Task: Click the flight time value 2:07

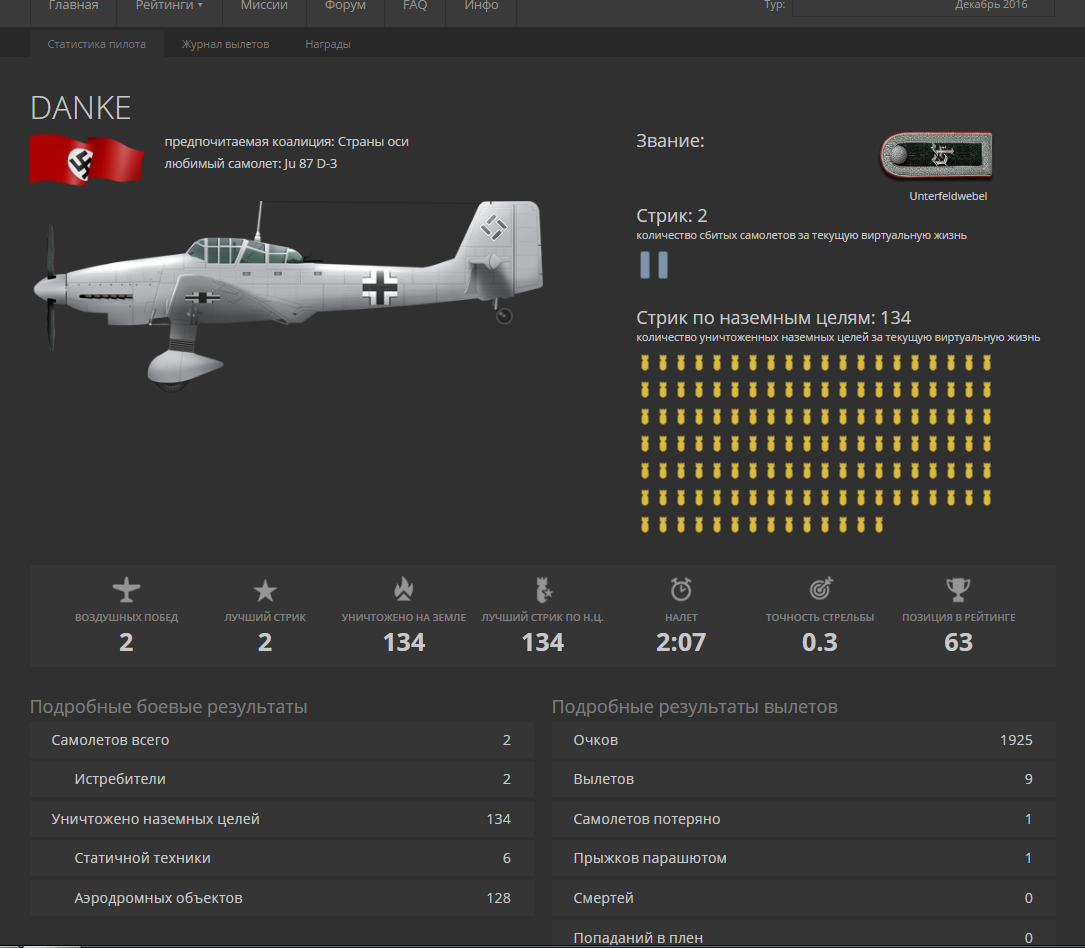Action: [681, 643]
